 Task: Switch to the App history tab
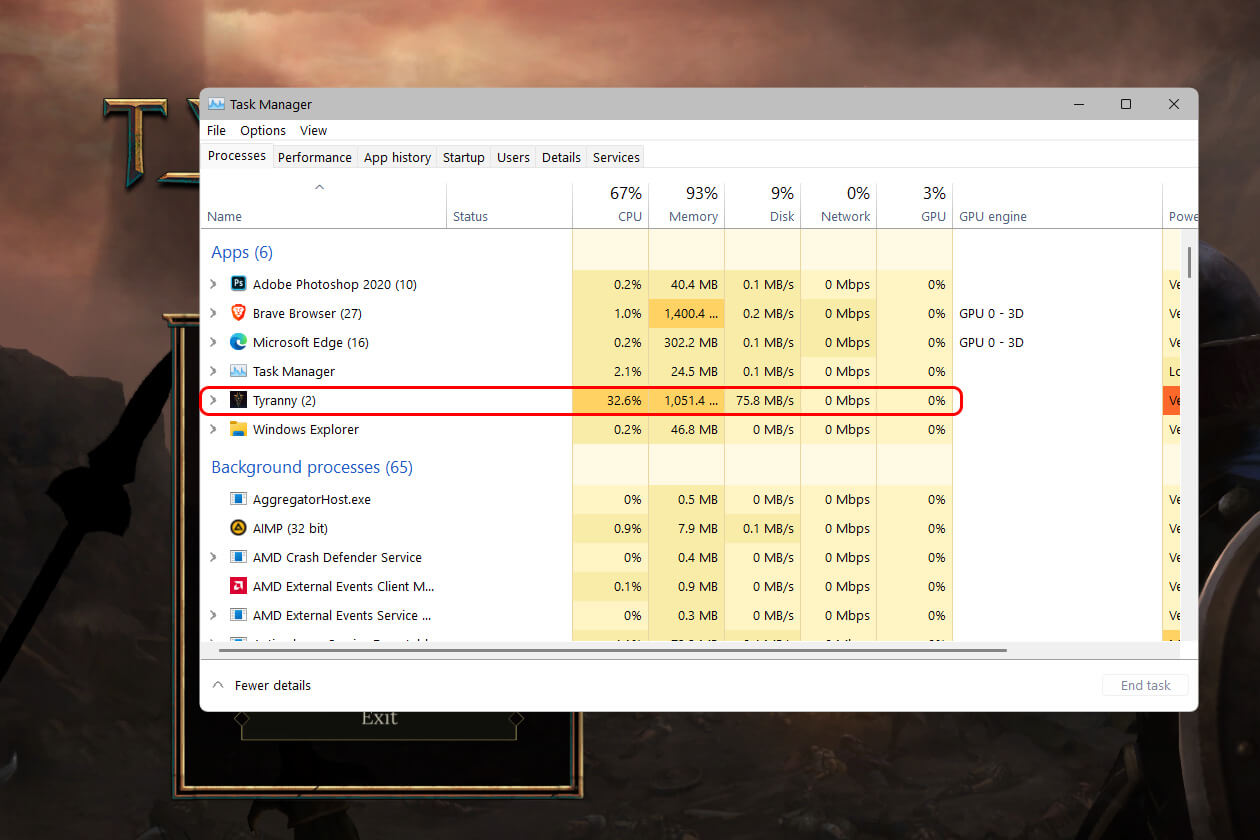point(397,157)
